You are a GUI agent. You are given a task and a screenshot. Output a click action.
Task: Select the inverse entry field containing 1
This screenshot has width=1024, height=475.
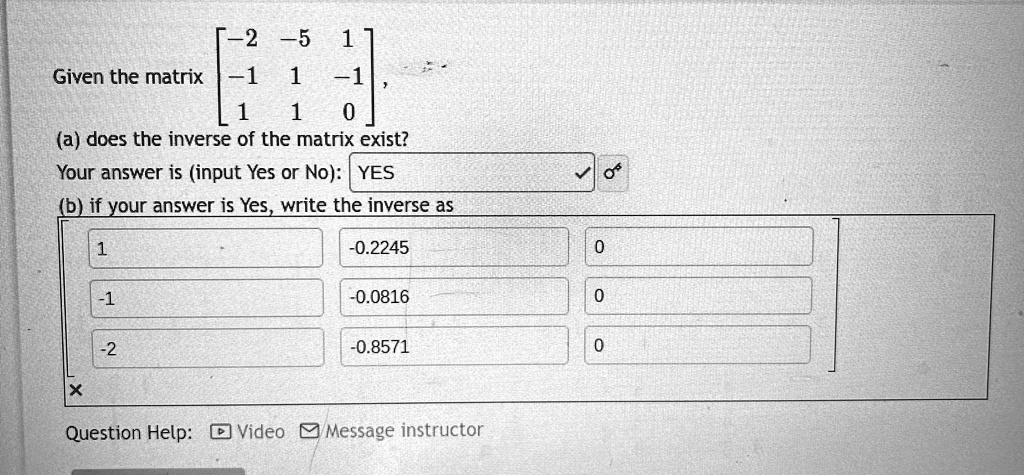pos(206,248)
